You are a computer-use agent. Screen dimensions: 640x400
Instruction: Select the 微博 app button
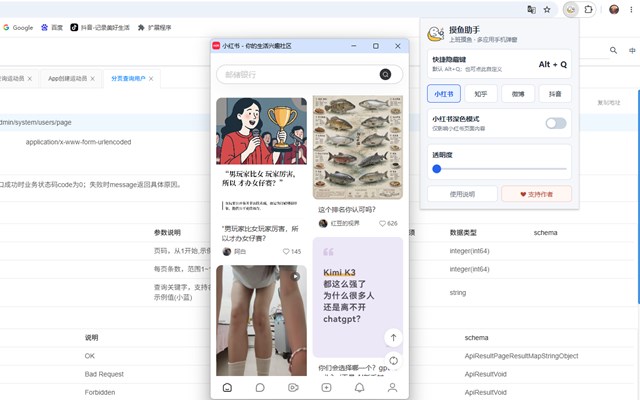tap(518, 94)
